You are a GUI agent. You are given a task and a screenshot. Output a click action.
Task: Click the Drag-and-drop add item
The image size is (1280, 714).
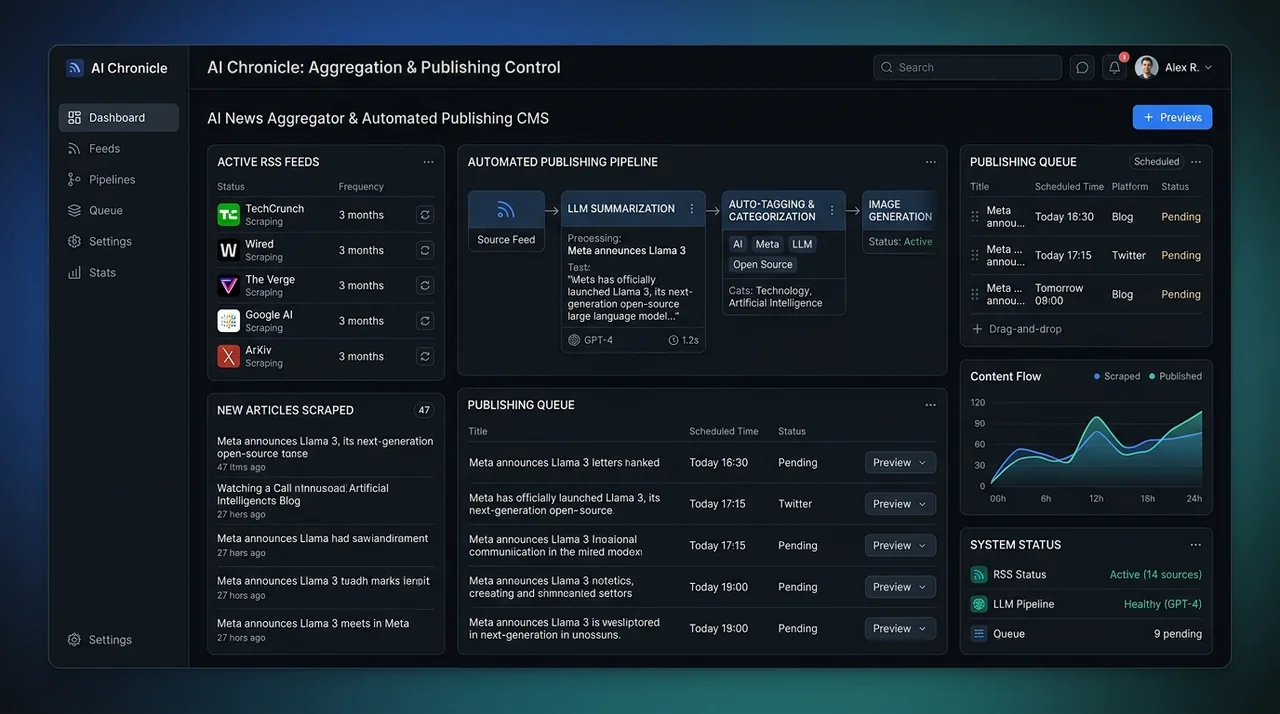[1017, 329]
